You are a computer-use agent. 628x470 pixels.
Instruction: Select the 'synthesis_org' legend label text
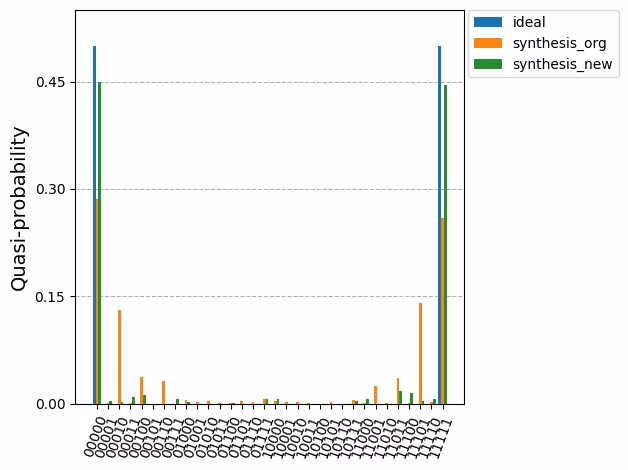coord(559,43)
